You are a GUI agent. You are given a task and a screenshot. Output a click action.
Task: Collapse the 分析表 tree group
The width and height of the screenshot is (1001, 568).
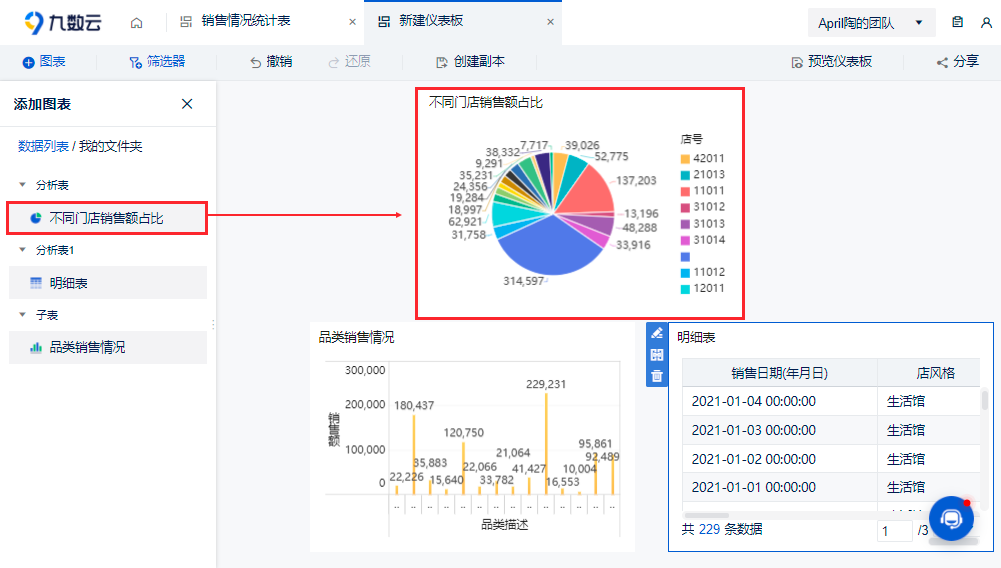[22, 184]
